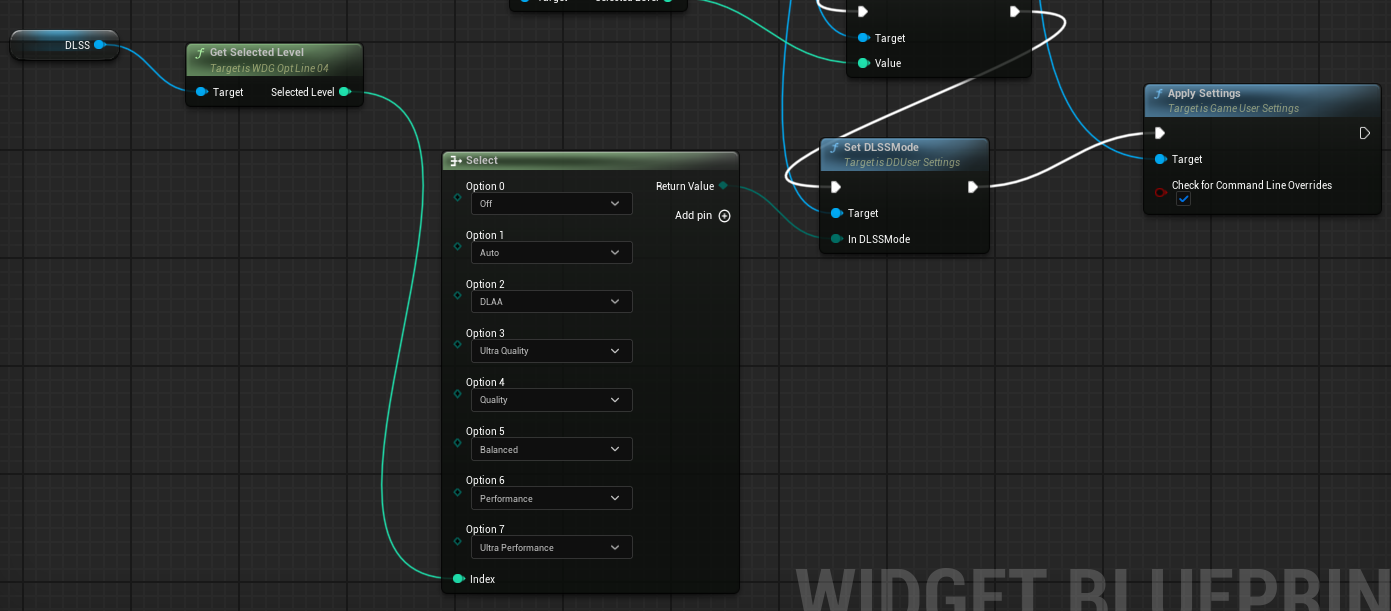This screenshot has width=1391, height=611.
Task: Select the Get Selected Level node title
Action: [x=257, y=53]
